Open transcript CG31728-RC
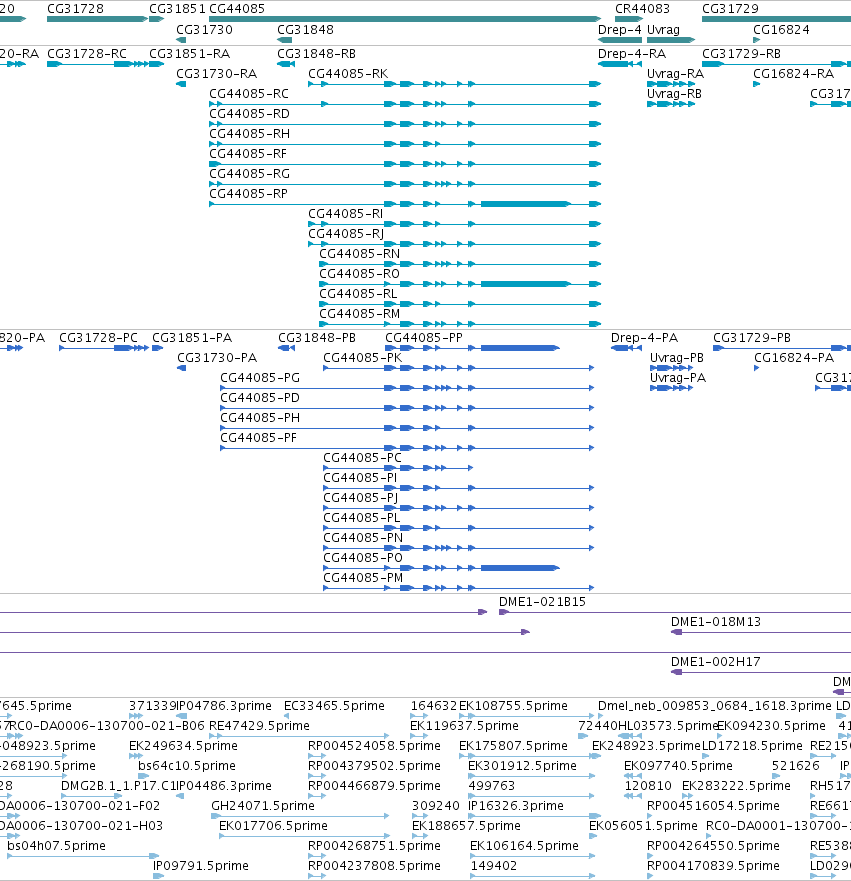Viewport: 851px width, 881px height. (87, 54)
